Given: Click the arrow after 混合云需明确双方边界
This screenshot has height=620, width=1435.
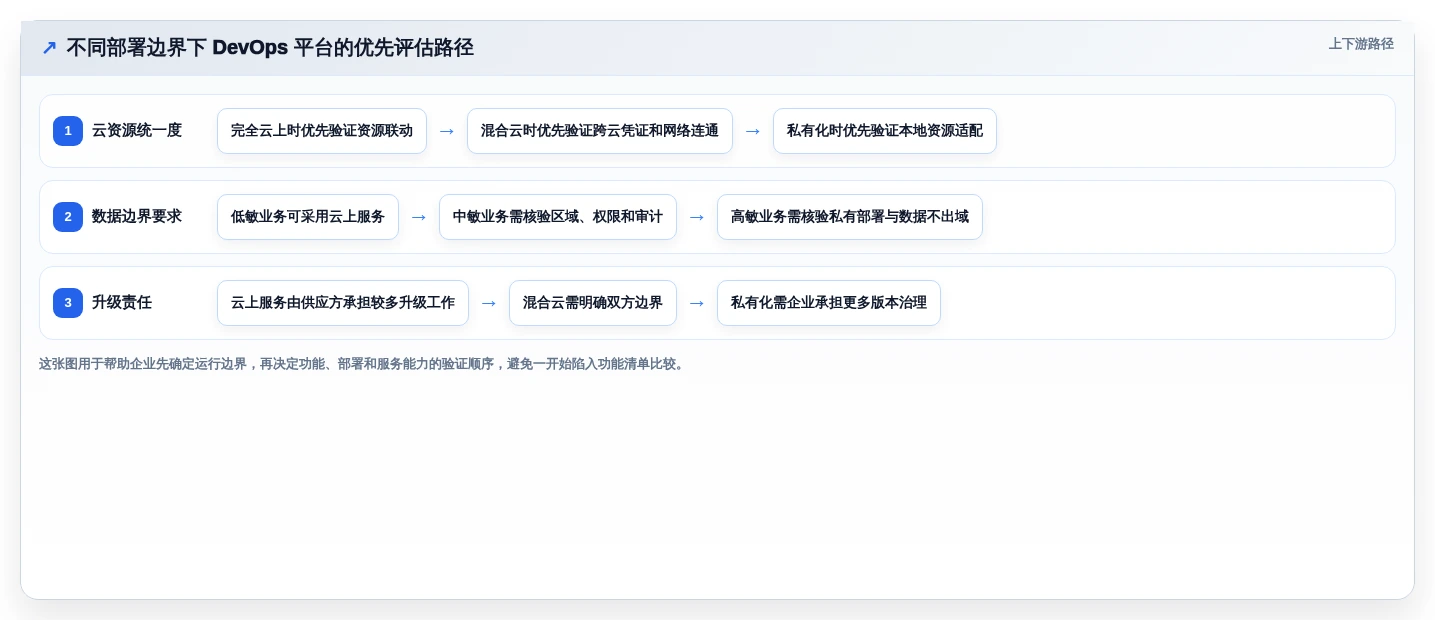Looking at the screenshot, I should [697, 303].
